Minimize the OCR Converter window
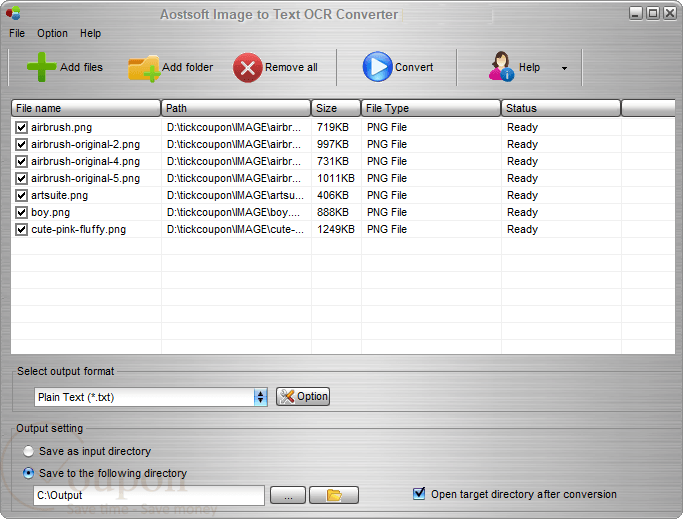 pos(636,13)
